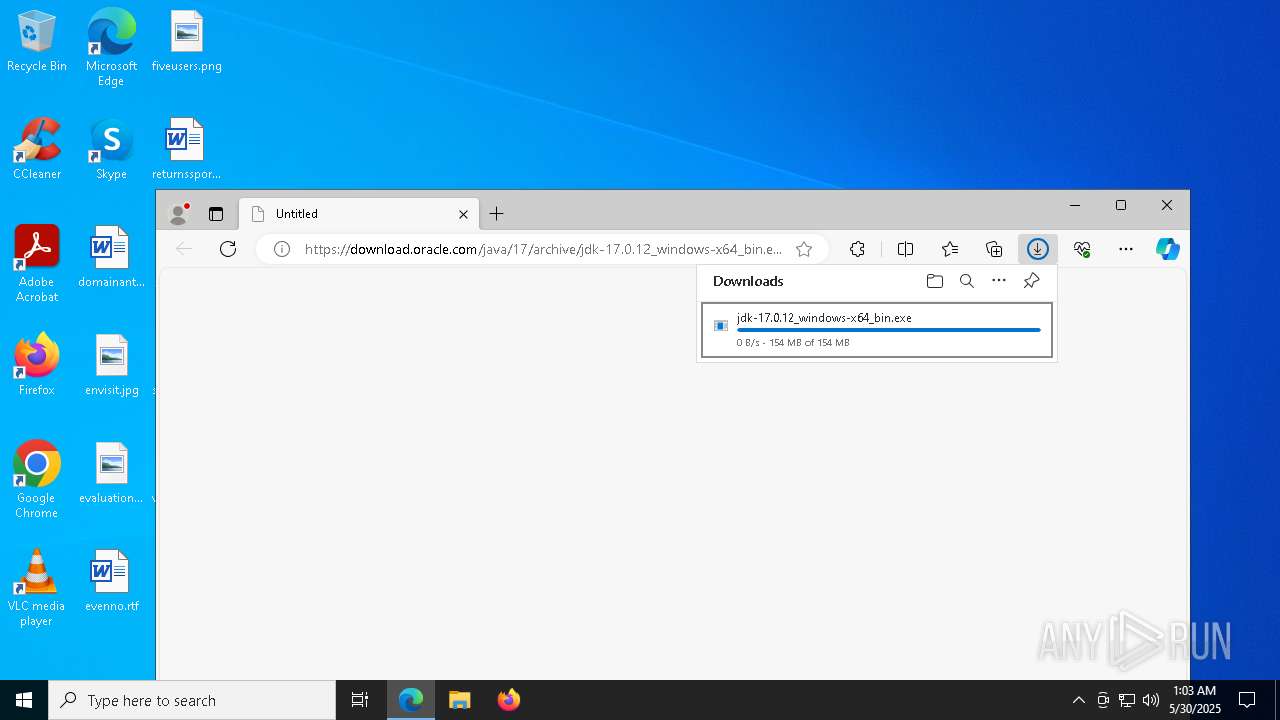Show hidden system tray icons
This screenshot has height=720, width=1280.
[x=1078, y=700]
